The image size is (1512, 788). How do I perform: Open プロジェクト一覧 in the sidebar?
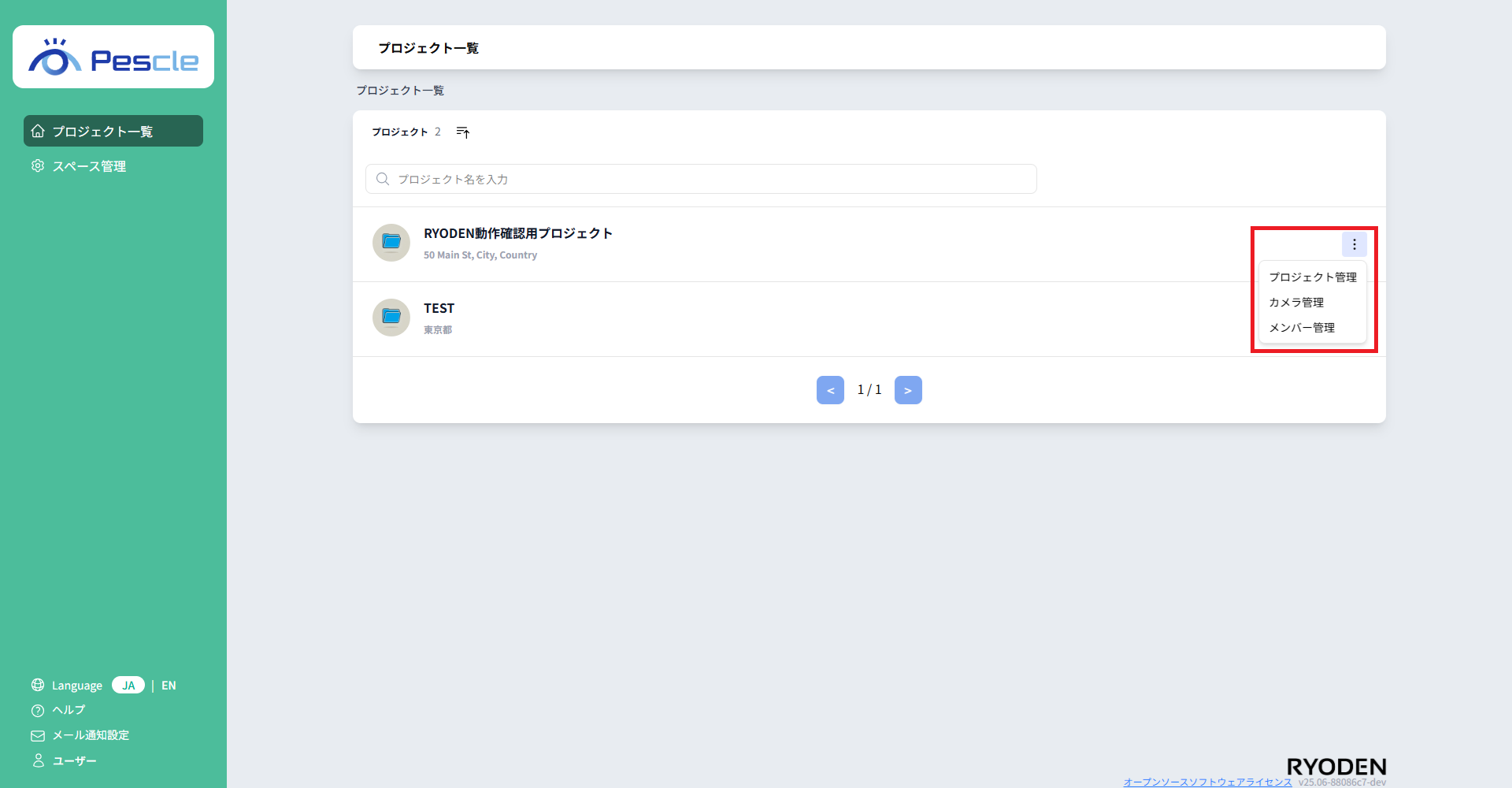point(113,132)
